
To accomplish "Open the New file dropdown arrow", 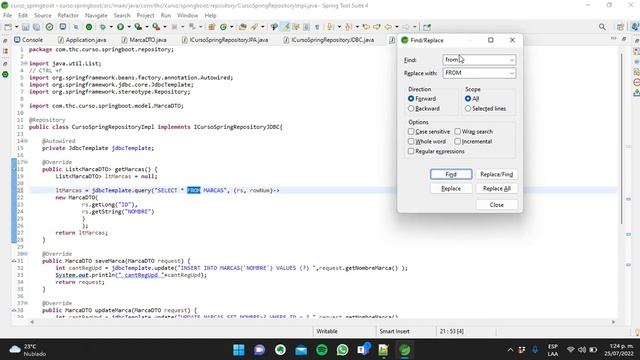I will 16,27.
